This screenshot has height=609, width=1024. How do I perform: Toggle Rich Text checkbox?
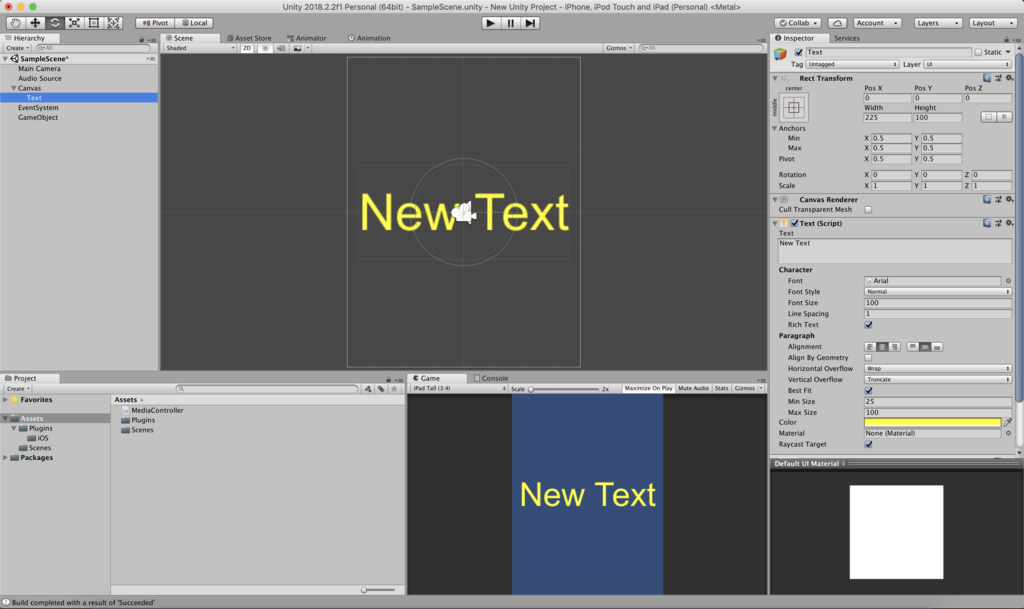click(x=869, y=325)
